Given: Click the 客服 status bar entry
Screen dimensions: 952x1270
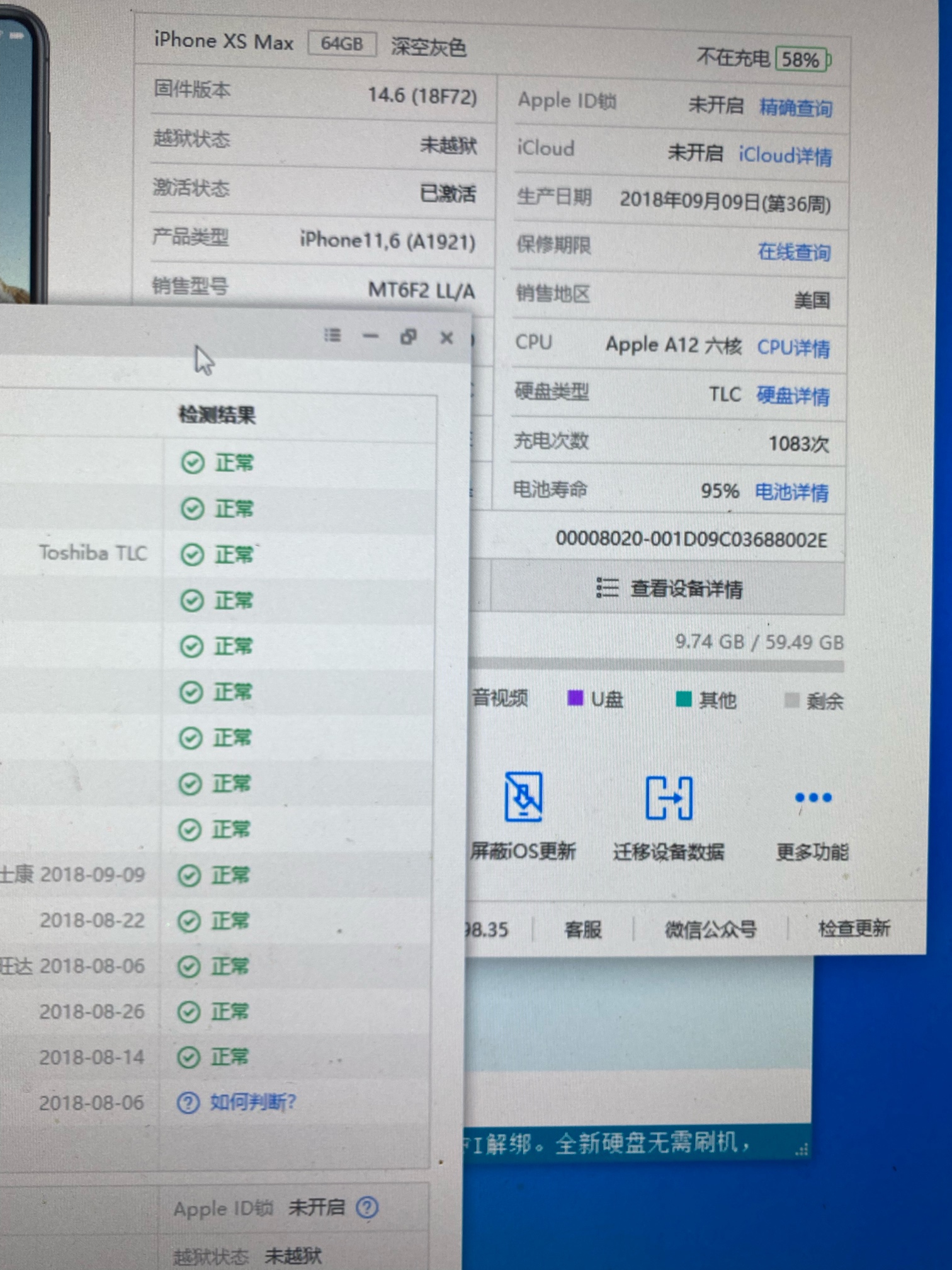Looking at the screenshot, I should (583, 929).
